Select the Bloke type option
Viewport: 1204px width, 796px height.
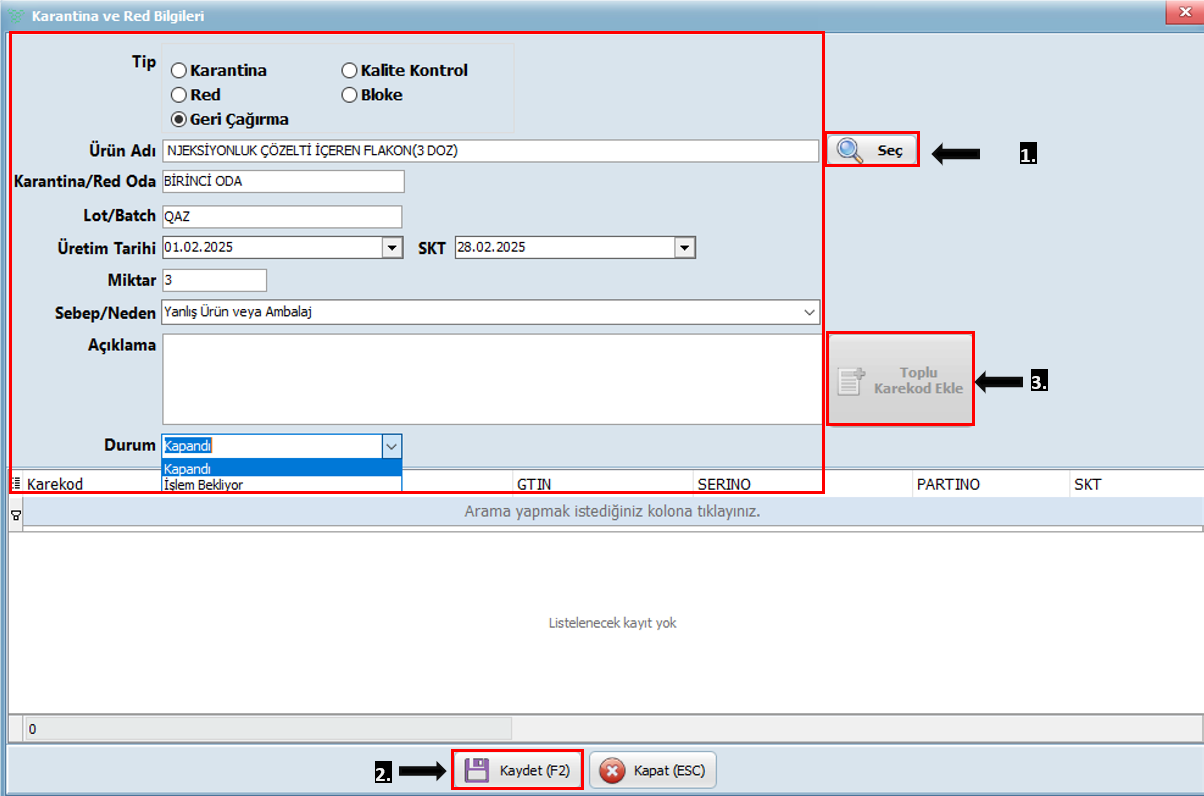pyautogui.click(x=350, y=95)
